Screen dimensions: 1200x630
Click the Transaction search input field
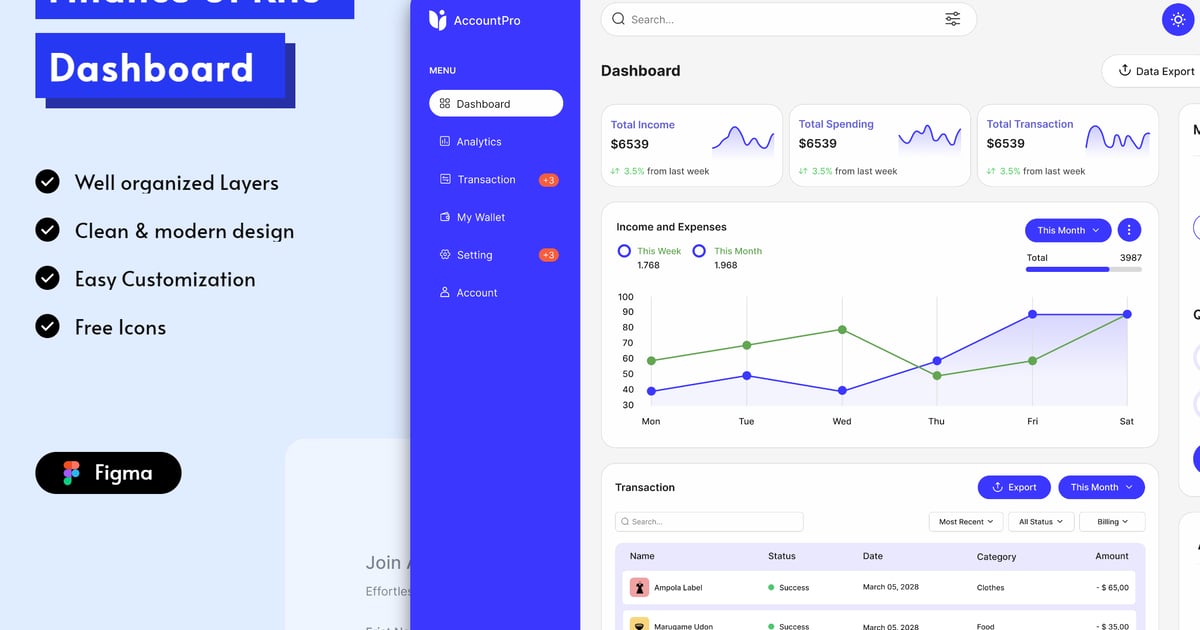tap(709, 522)
